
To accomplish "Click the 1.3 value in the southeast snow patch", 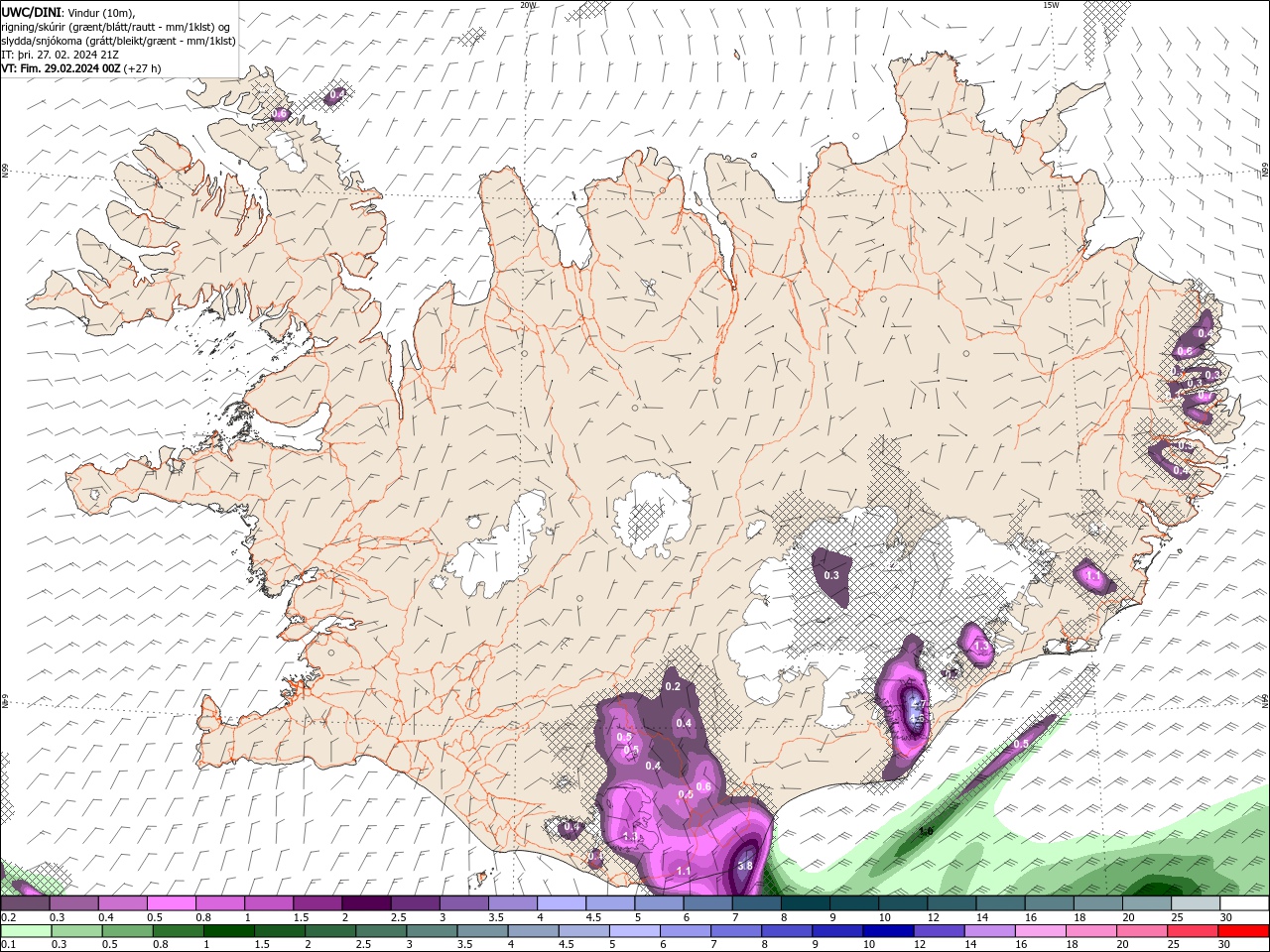I will tap(980, 646).
